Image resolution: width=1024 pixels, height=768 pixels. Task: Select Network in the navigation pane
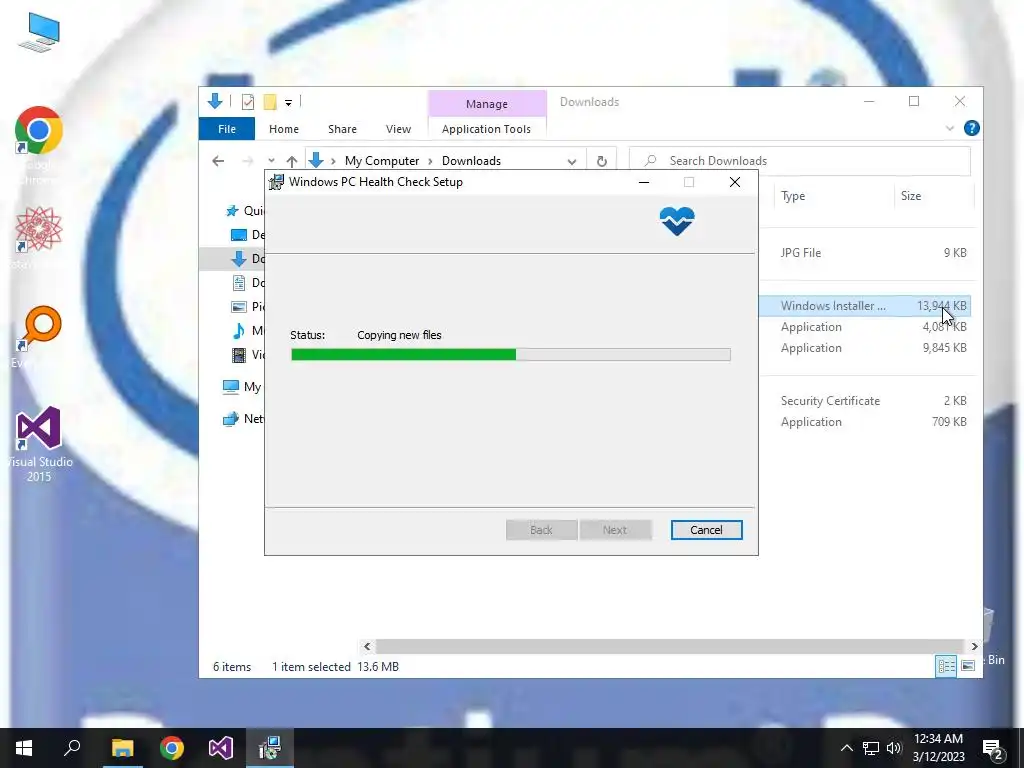tap(242, 419)
